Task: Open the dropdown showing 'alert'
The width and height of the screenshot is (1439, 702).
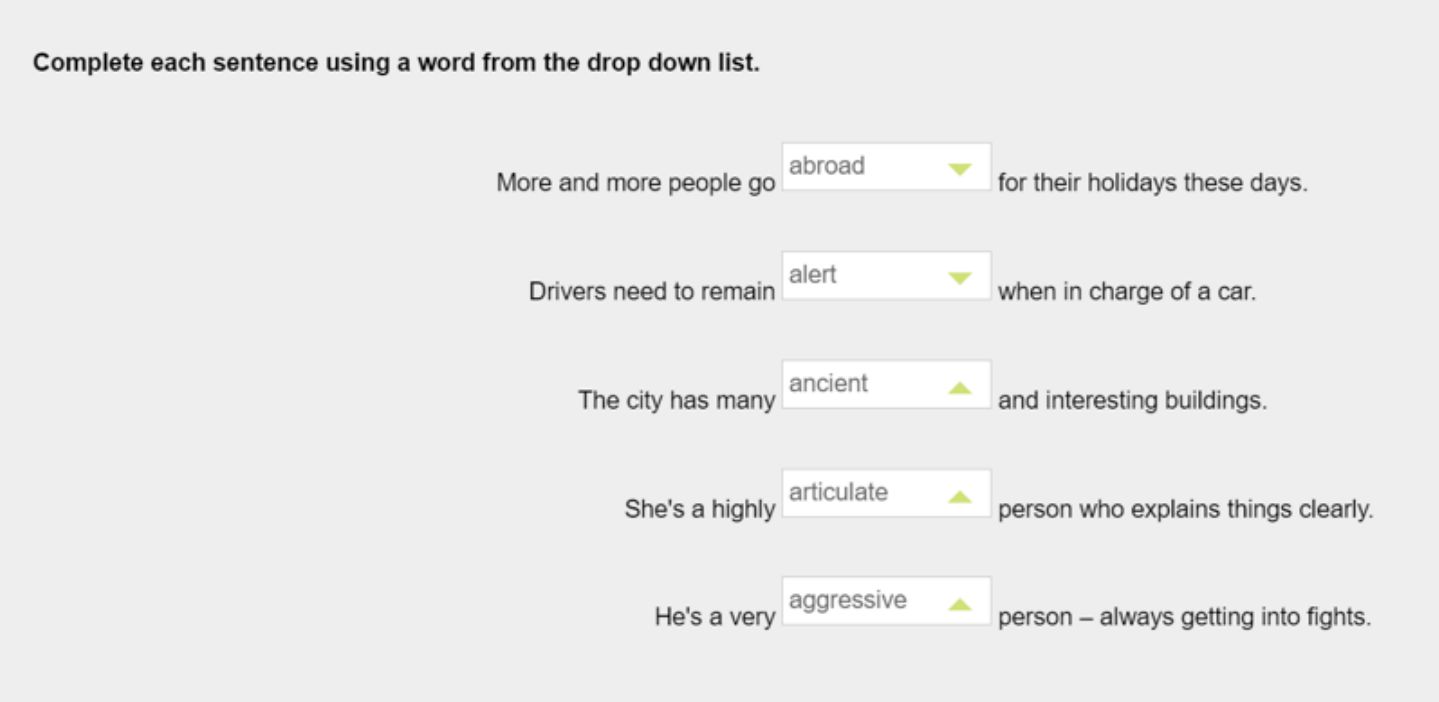Action: click(x=885, y=276)
